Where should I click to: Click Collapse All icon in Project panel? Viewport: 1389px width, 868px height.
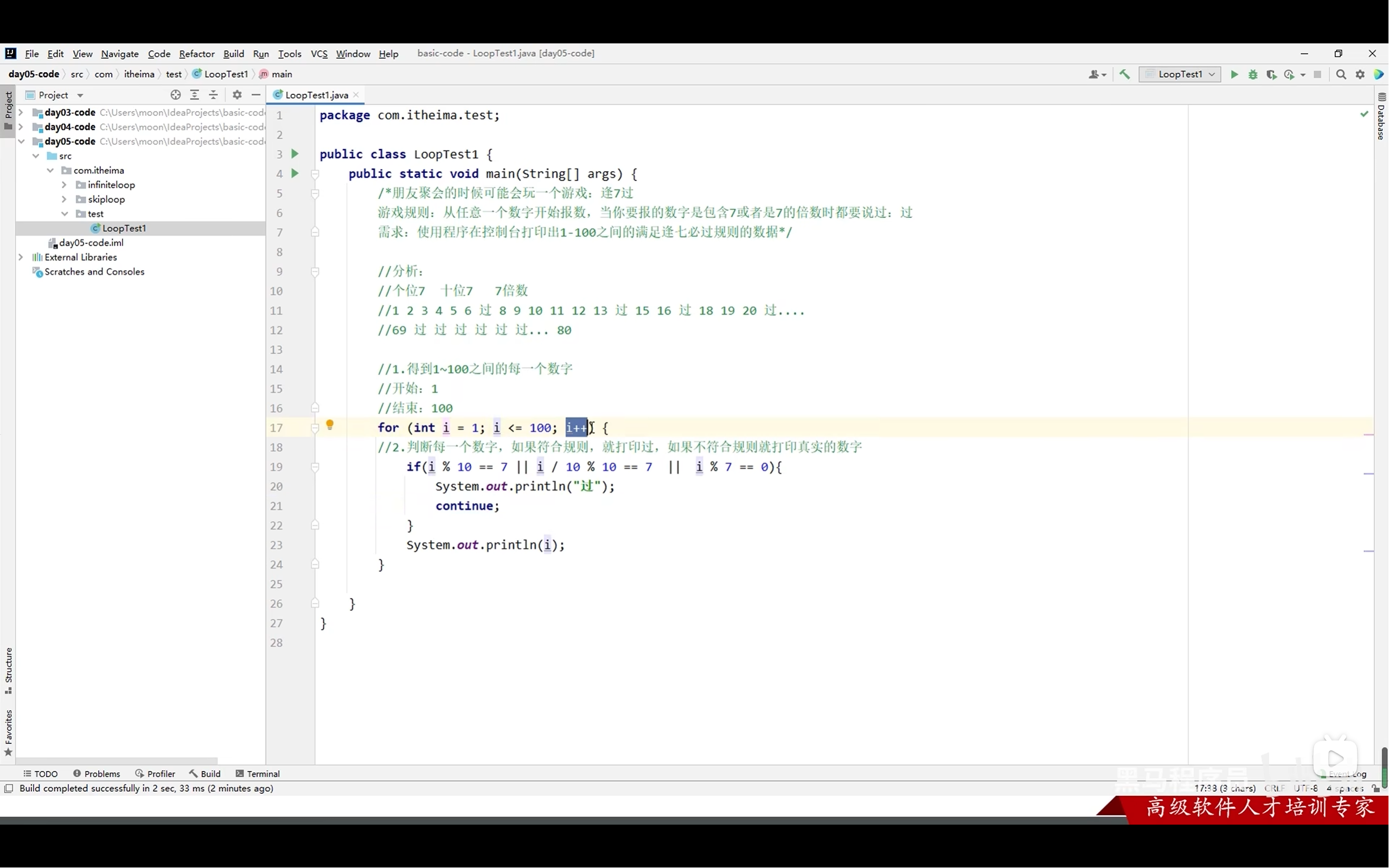(213, 95)
